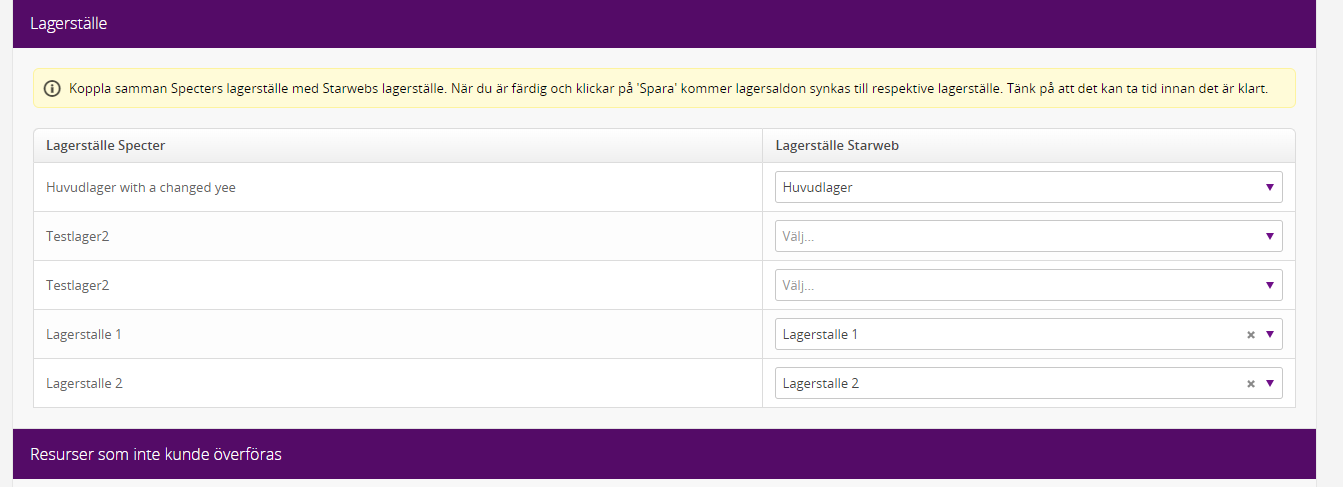Click first Testlager2 Välj... select box
1343x487 pixels.
[x=1028, y=236]
